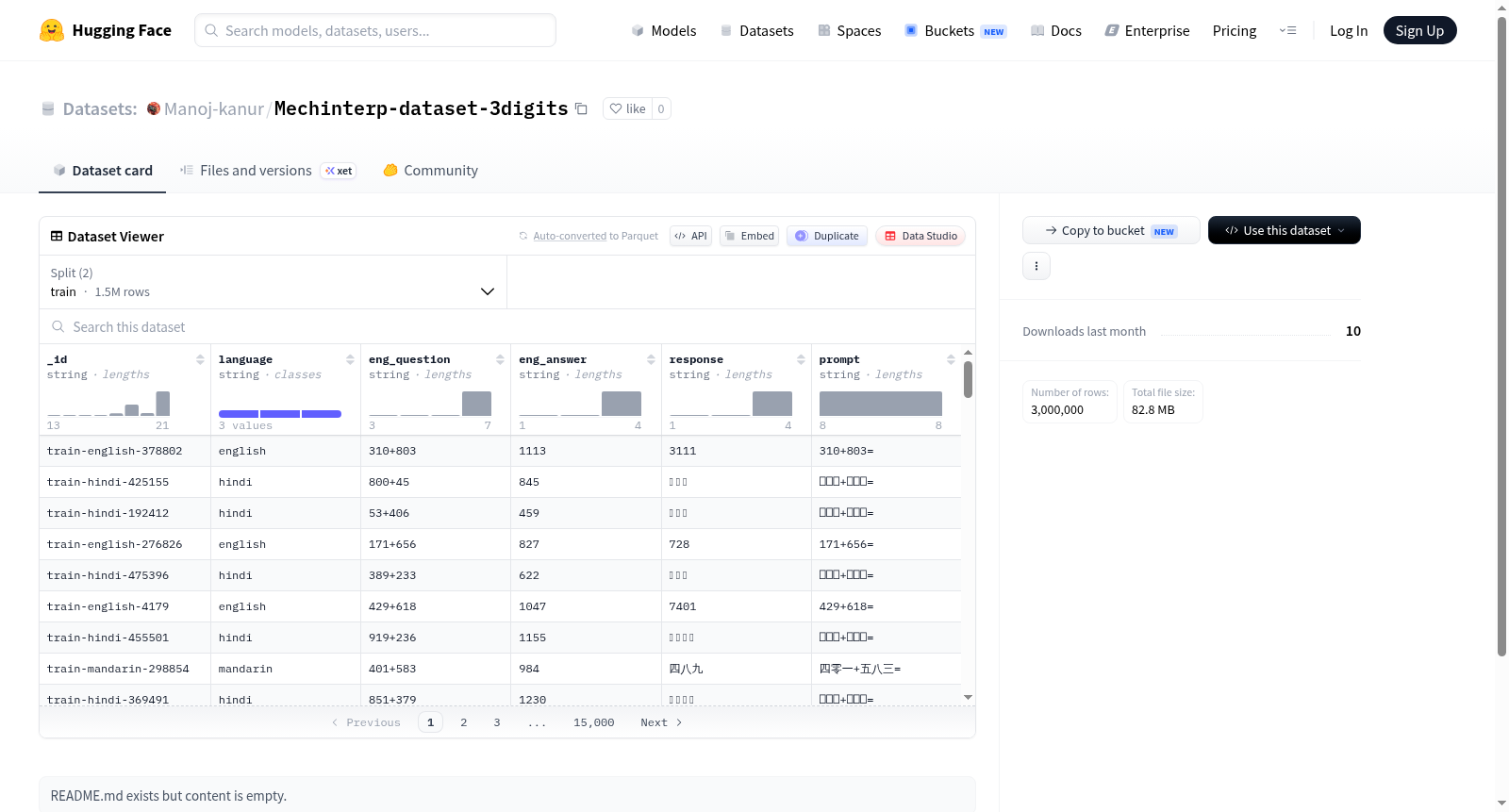The width and height of the screenshot is (1509, 812).
Task: Click the prompt lengths histogram bar
Action: tap(881, 404)
